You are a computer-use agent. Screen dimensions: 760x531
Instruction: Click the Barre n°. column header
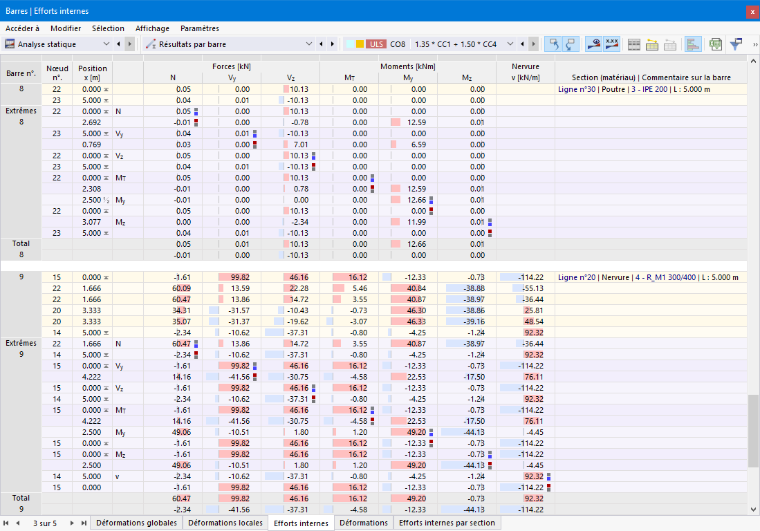[x=21, y=73]
